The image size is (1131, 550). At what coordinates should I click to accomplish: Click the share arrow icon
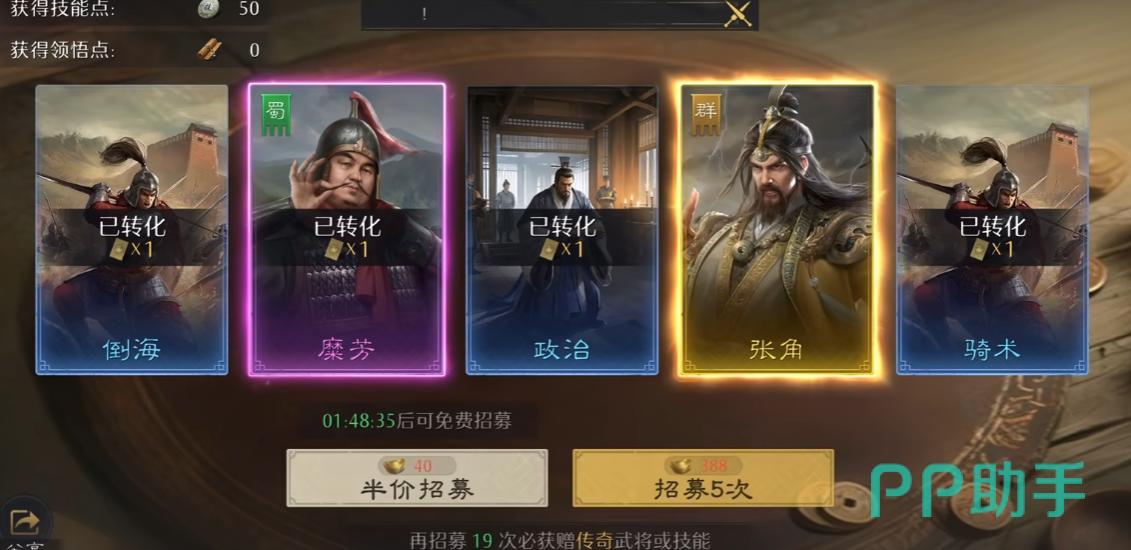point(25,520)
